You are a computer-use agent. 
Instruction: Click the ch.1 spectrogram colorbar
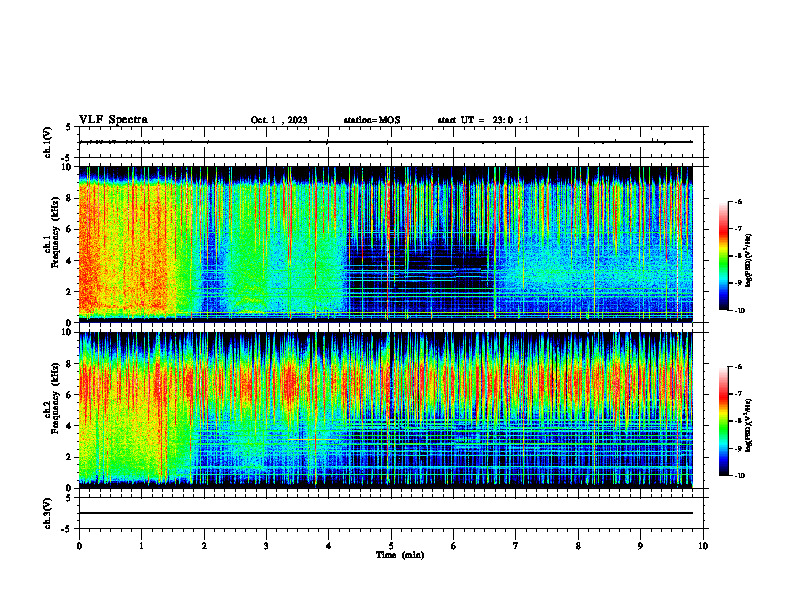[723, 256]
